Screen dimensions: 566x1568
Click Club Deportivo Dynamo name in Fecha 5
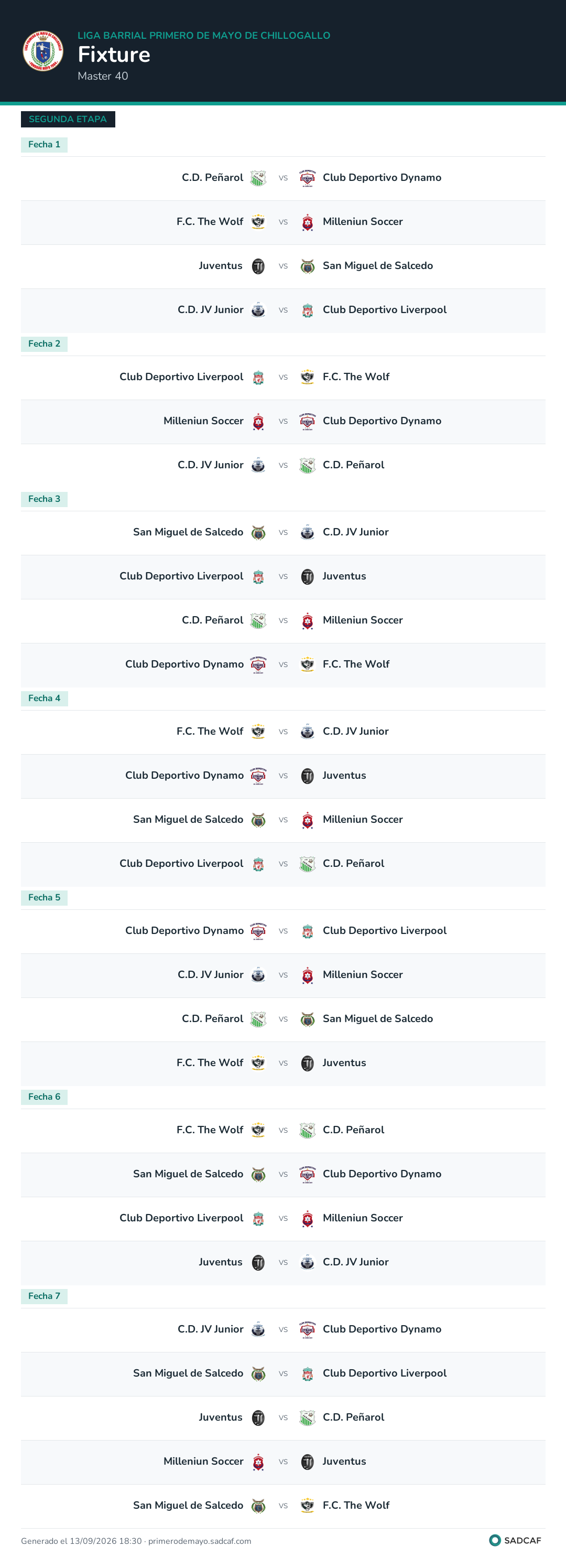pos(184,931)
